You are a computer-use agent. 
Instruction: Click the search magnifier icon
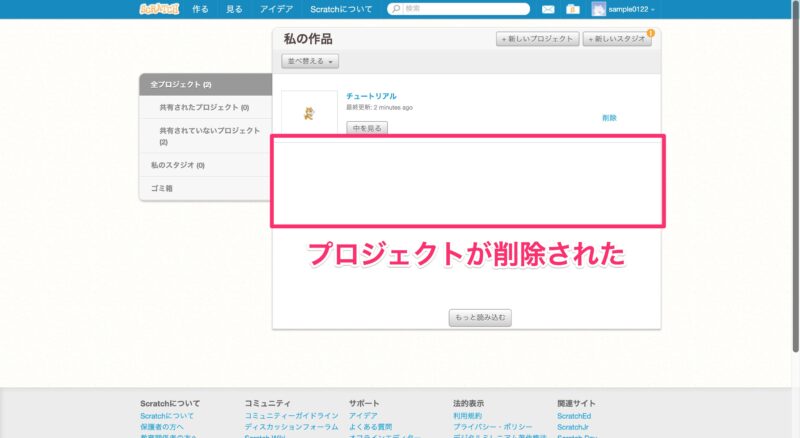tap(396, 9)
